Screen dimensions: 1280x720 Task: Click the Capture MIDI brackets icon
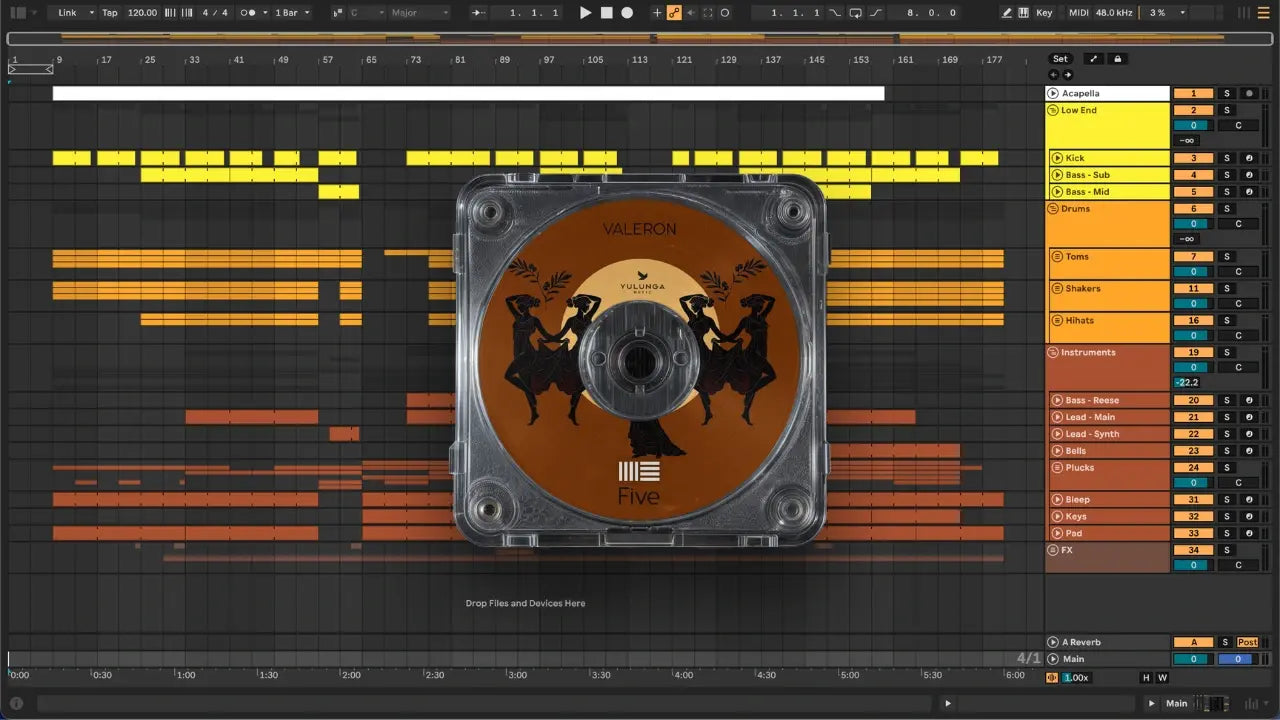pos(708,13)
